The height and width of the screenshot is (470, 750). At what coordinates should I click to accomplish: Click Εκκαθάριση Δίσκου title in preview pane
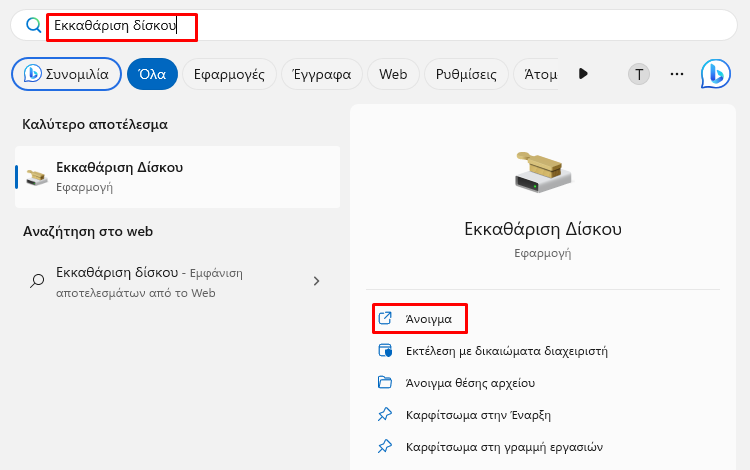[x=543, y=229]
